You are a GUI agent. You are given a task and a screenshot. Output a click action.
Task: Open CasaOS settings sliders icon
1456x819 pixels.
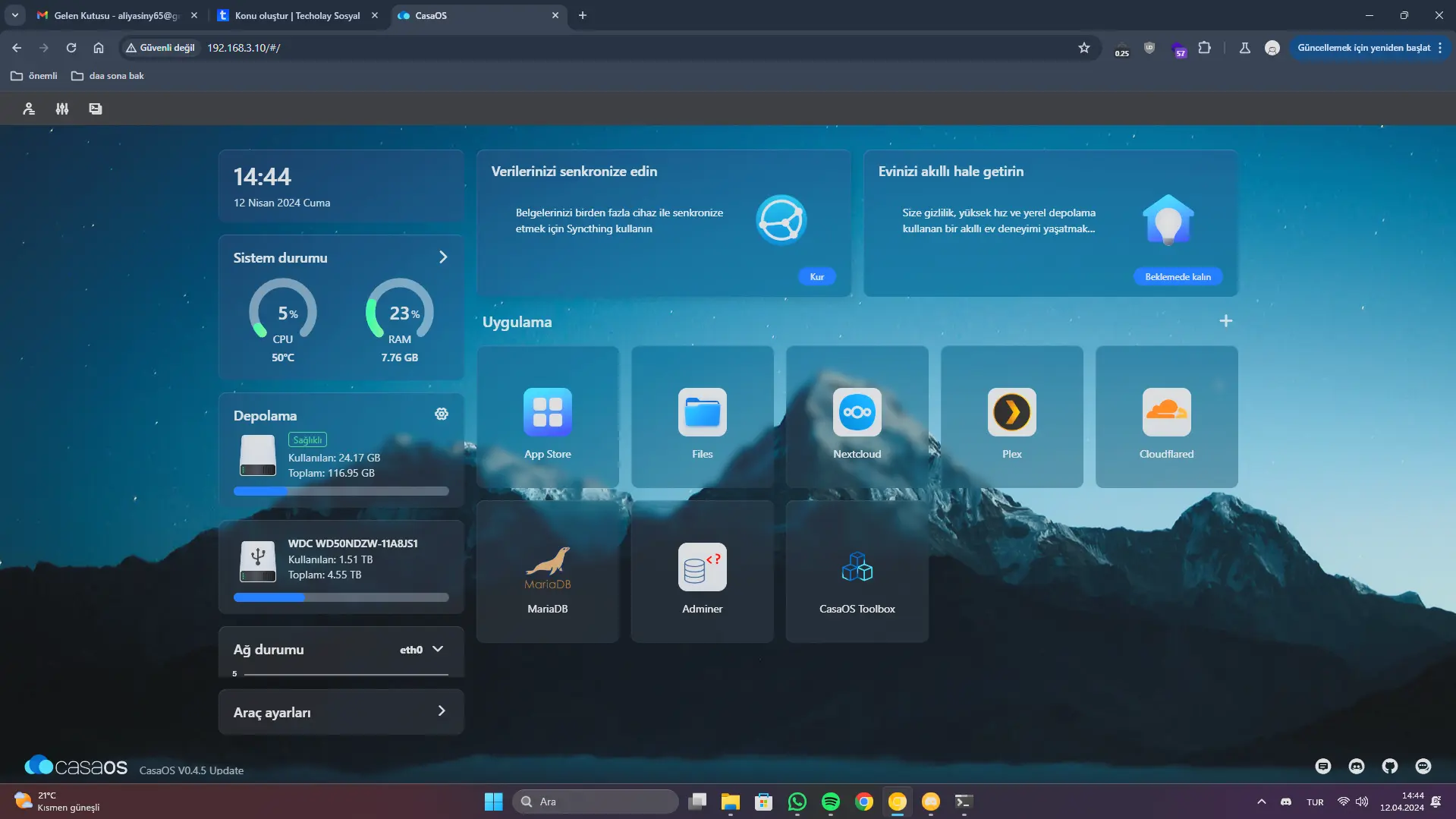pos(62,109)
